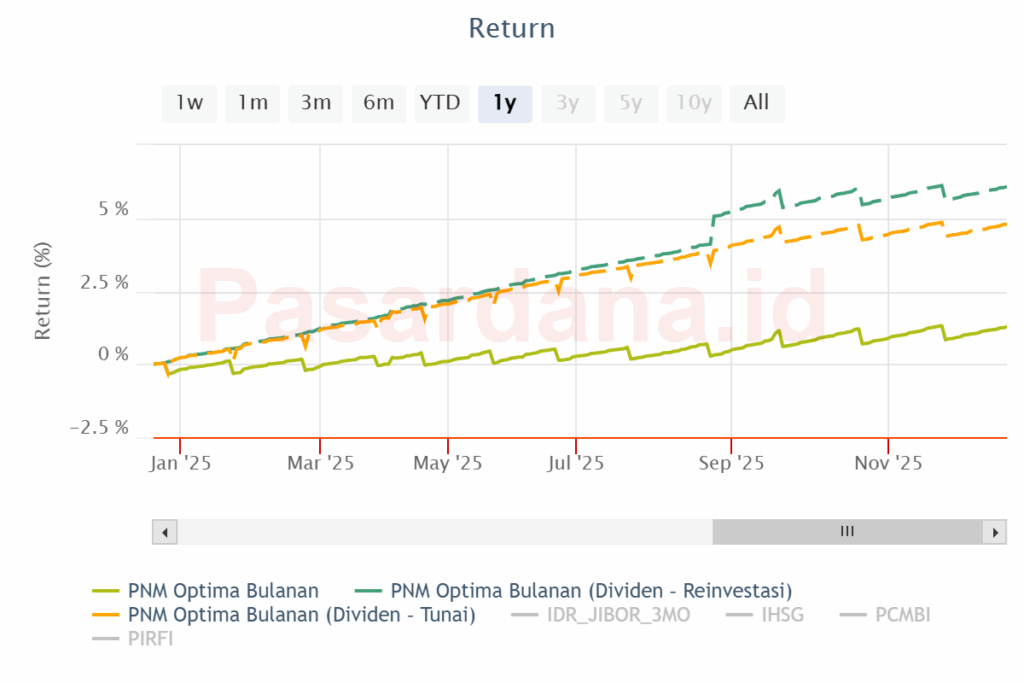Hide the Dividen - Tunai series
The width and height of the screenshot is (1024, 683).
301,615
